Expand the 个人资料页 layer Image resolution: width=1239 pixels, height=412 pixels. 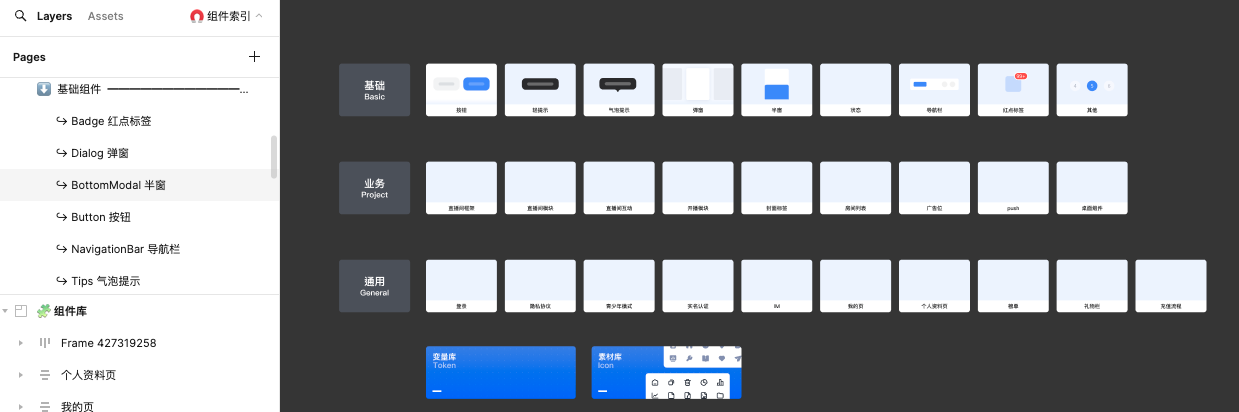pyautogui.click(x=21, y=375)
